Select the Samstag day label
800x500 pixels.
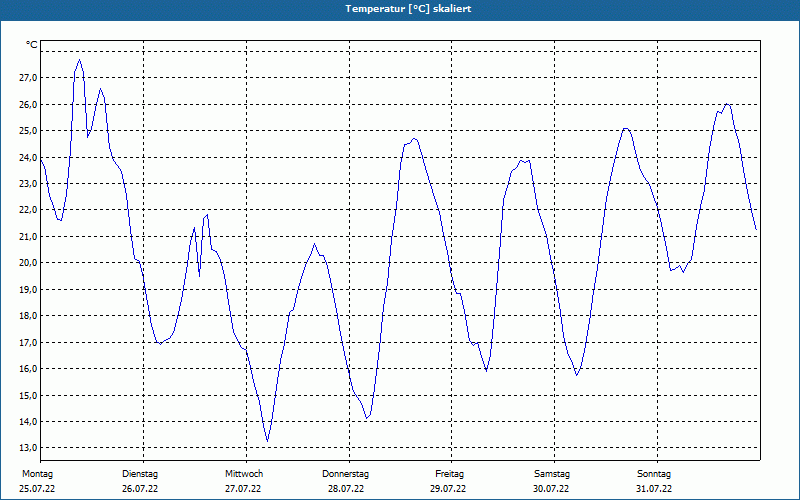552,474
